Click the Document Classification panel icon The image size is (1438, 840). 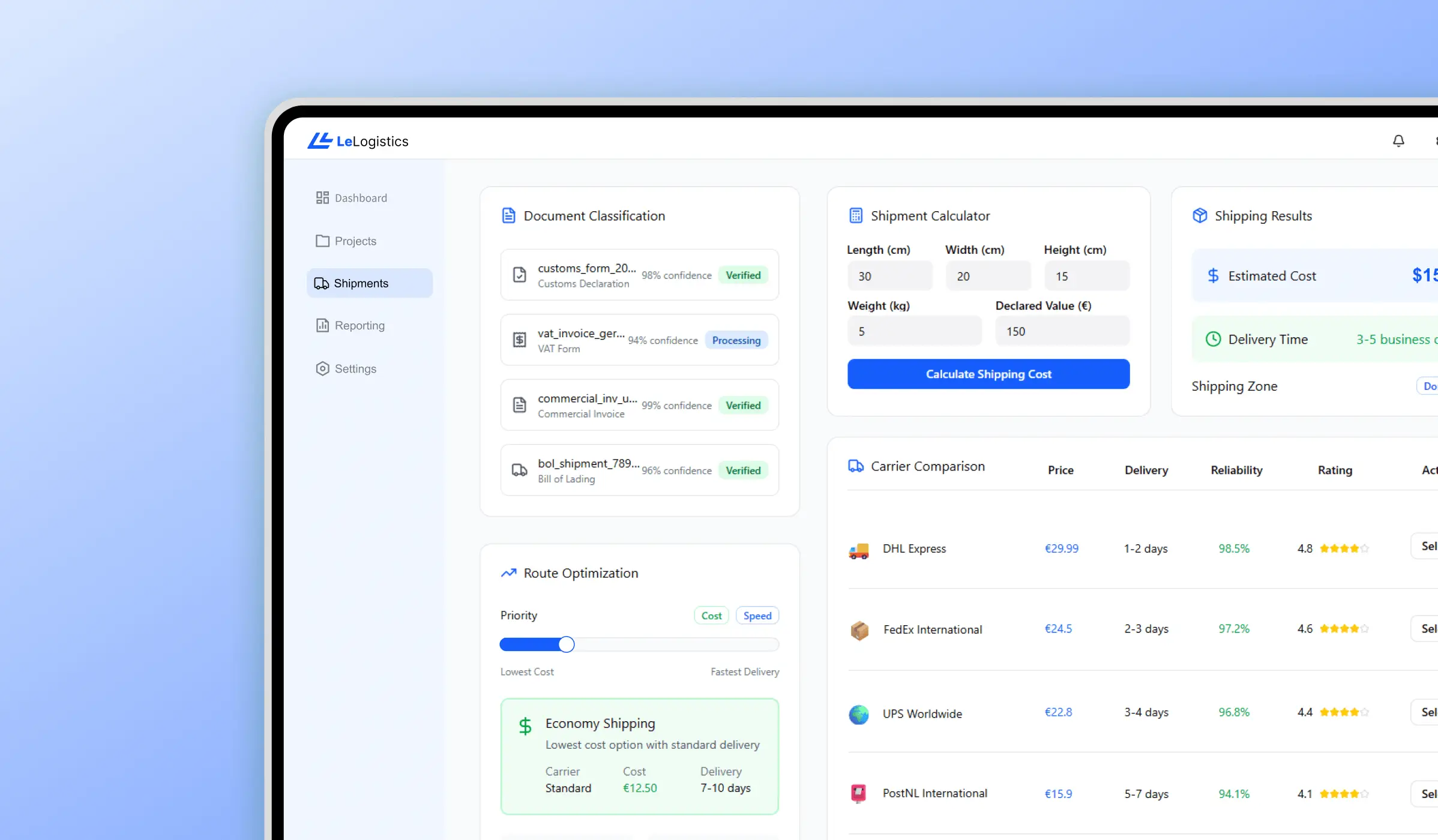(509, 215)
